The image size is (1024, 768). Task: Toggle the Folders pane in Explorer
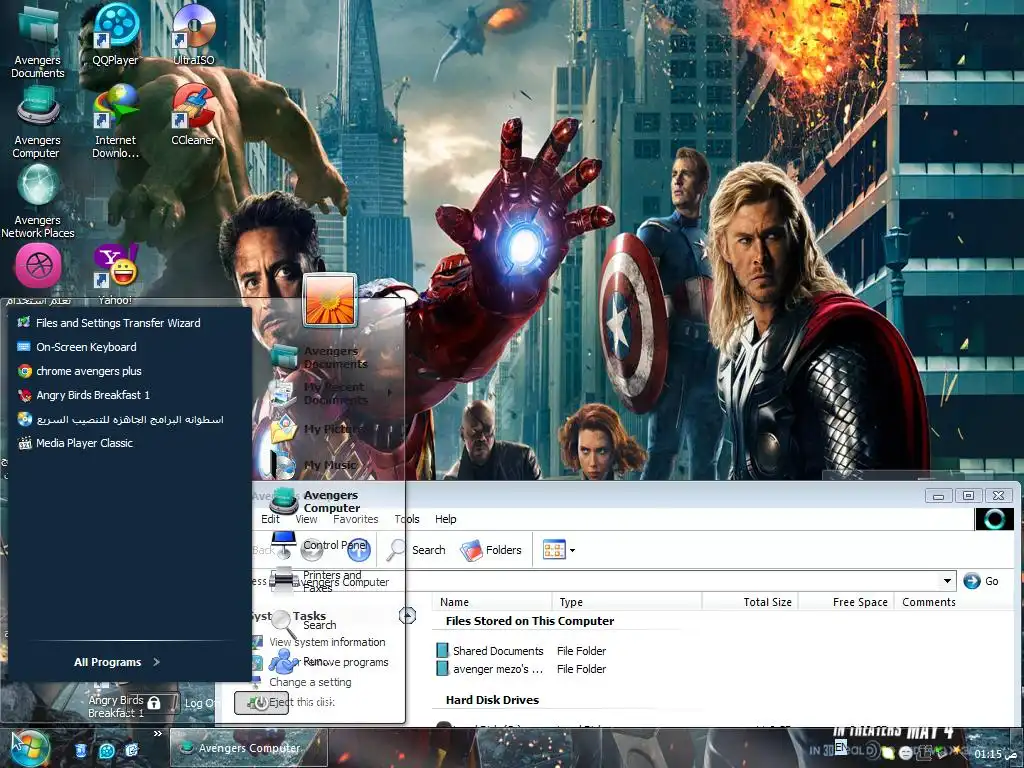491,550
